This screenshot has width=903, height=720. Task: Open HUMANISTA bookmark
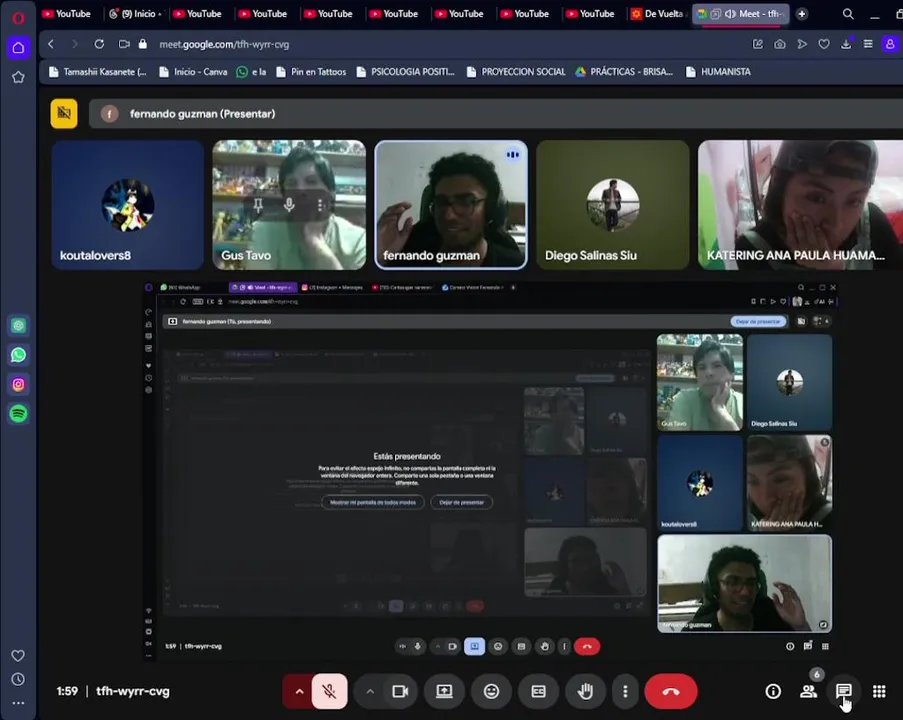point(718,72)
